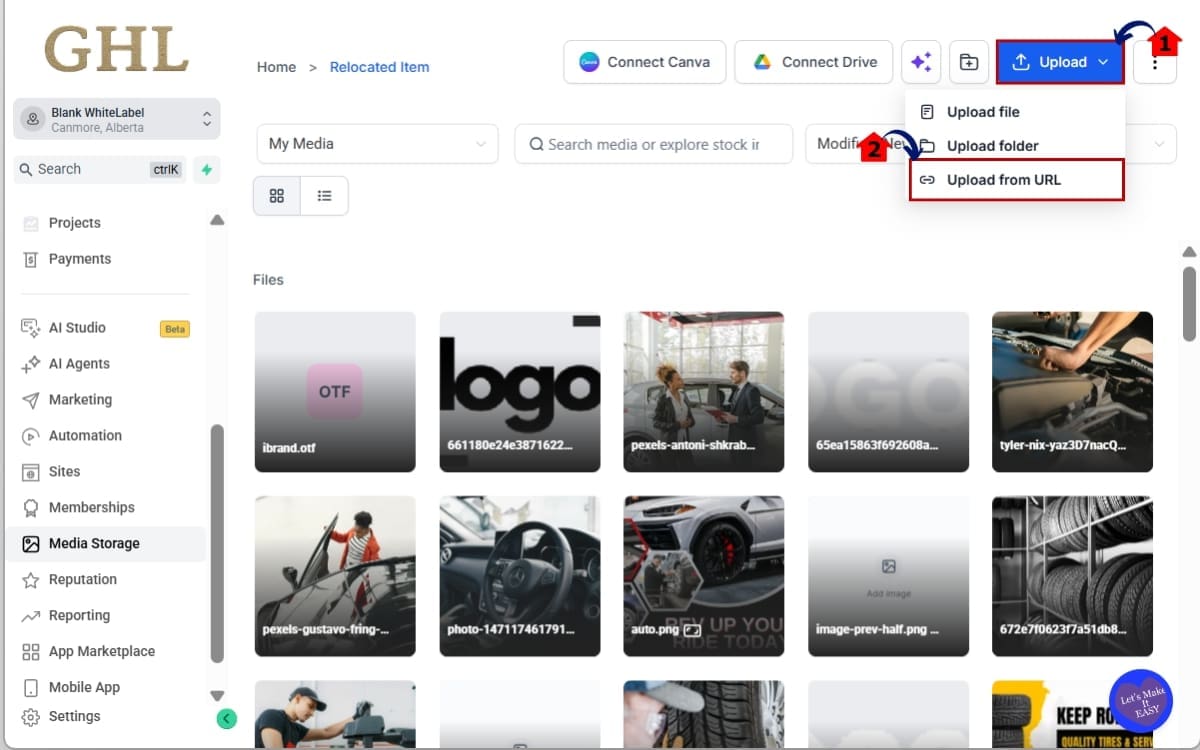Open Marketing in sidebar

click(80, 400)
